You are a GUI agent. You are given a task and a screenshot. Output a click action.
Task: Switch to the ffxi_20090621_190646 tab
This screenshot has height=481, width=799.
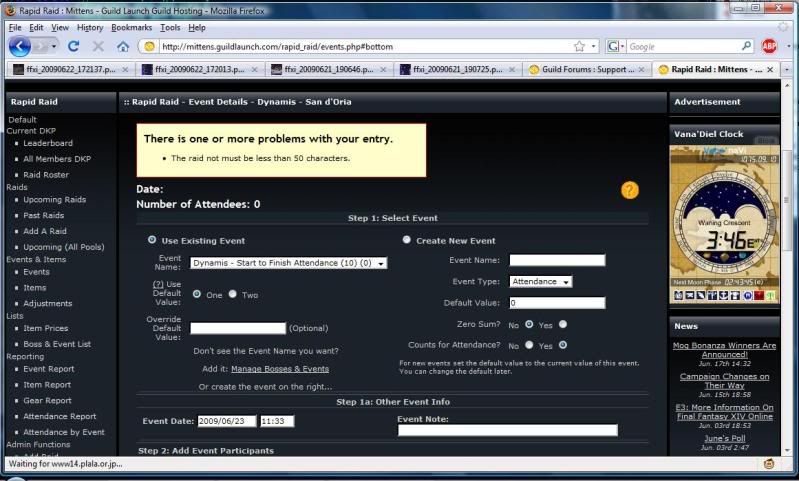tap(329, 69)
